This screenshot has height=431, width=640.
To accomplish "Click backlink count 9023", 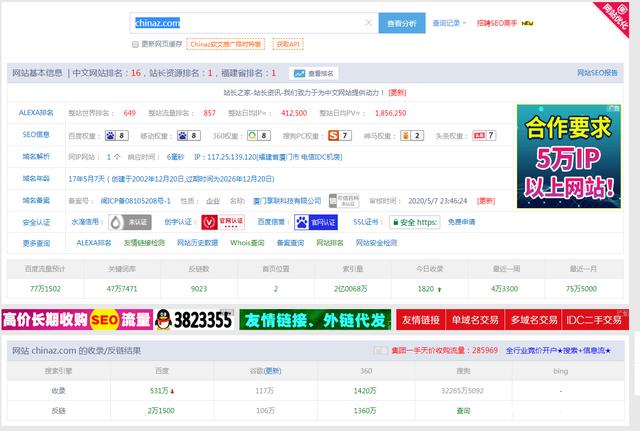I will [x=199, y=289].
